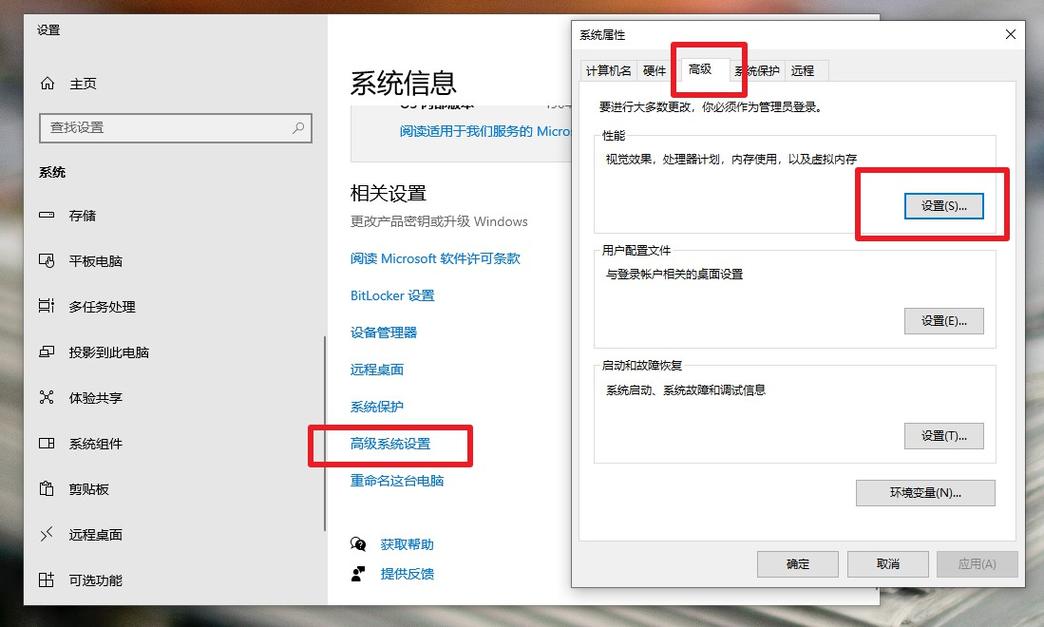Click the 重命名这台电脑 link
1044x627 pixels.
tap(397, 481)
